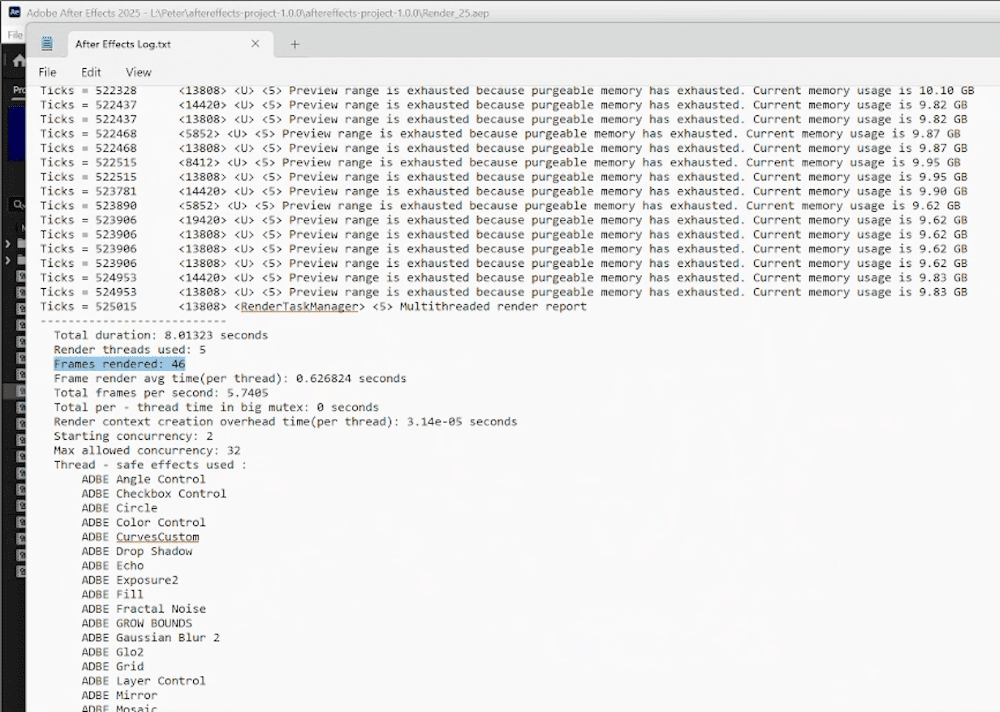1000x712 pixels.
Task: Open the Project panel search with the magnifier icon
Action: coord(18,203)
